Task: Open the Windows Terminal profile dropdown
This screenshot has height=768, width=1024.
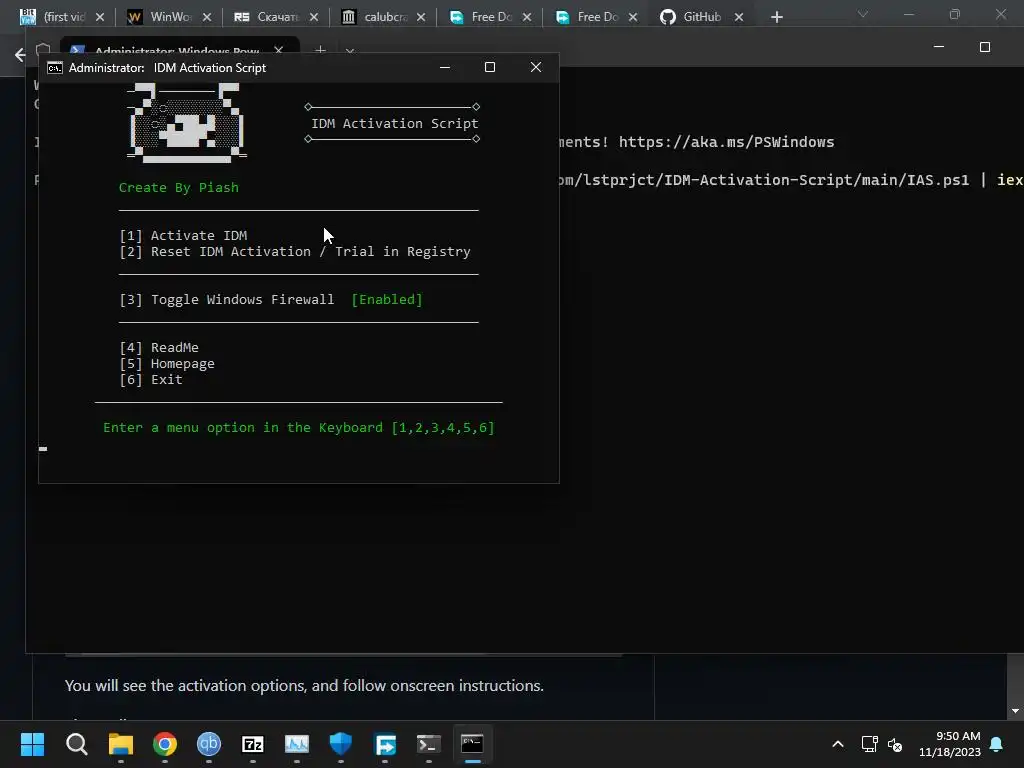Action: (350, 50)
